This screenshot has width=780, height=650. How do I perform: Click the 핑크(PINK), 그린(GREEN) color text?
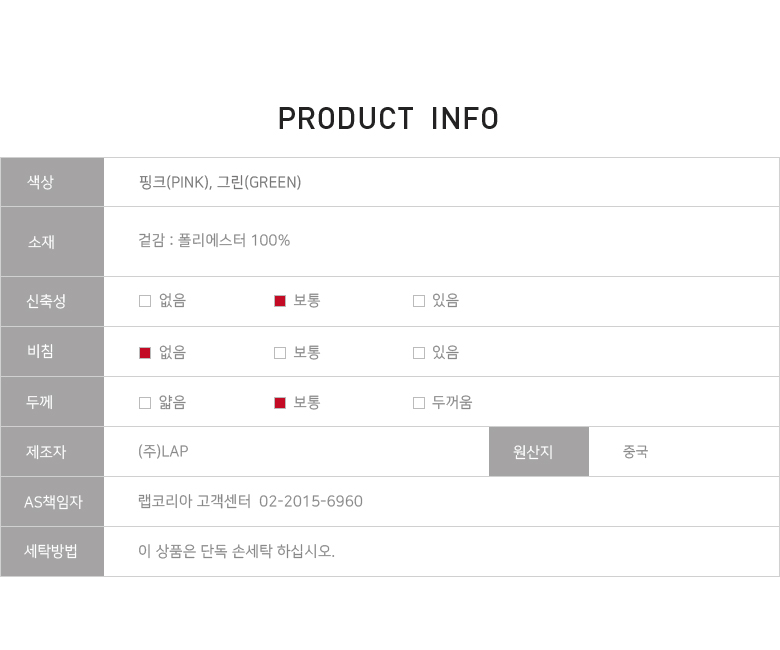tap(220, 182)
